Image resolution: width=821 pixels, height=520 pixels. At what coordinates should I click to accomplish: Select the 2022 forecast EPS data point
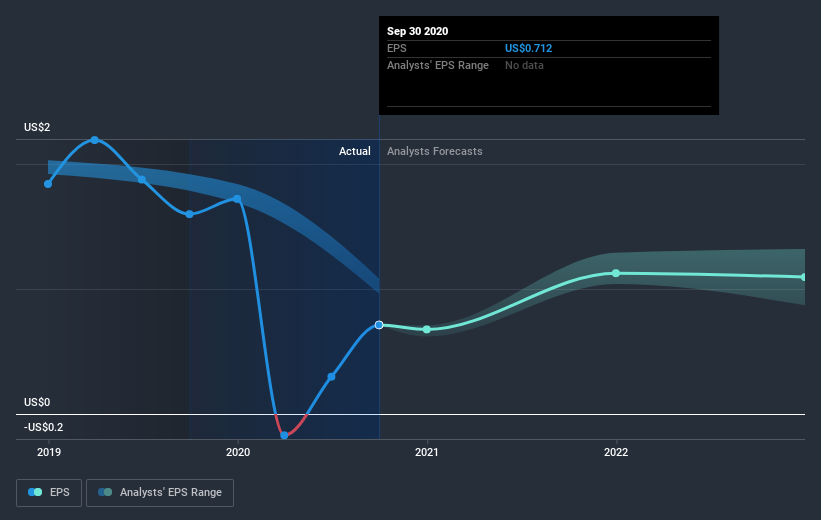point(616,273)
